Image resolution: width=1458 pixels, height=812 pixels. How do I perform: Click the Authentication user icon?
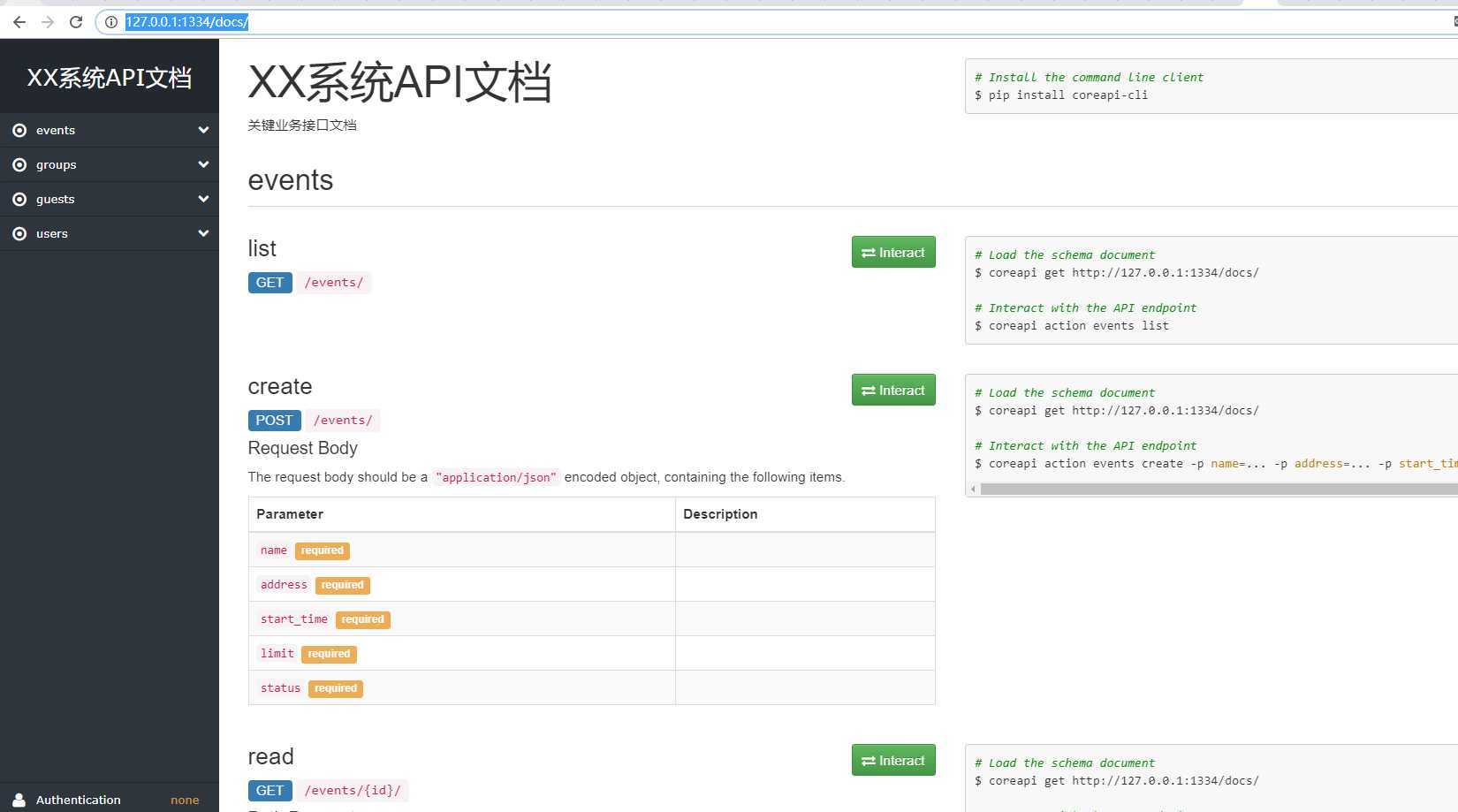(x=19, y=800)
